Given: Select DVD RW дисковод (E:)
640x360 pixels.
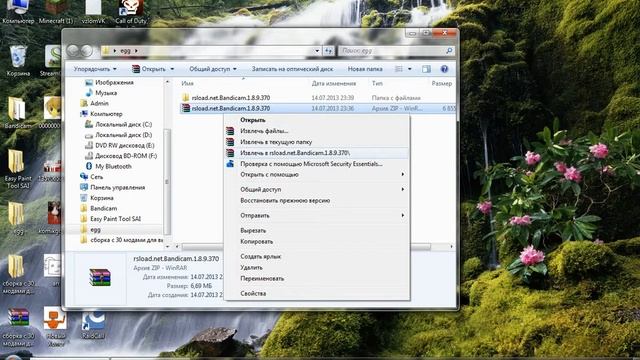Looking at the screenshot, I should click(120, 146).
